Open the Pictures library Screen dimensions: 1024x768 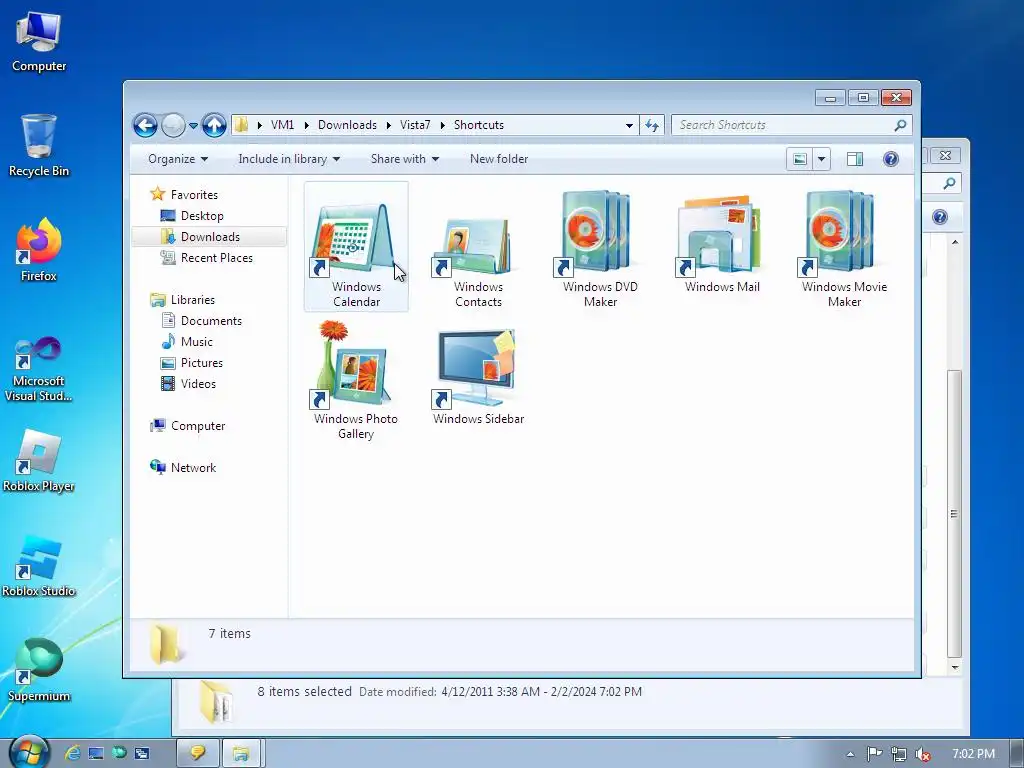[201, 362]
